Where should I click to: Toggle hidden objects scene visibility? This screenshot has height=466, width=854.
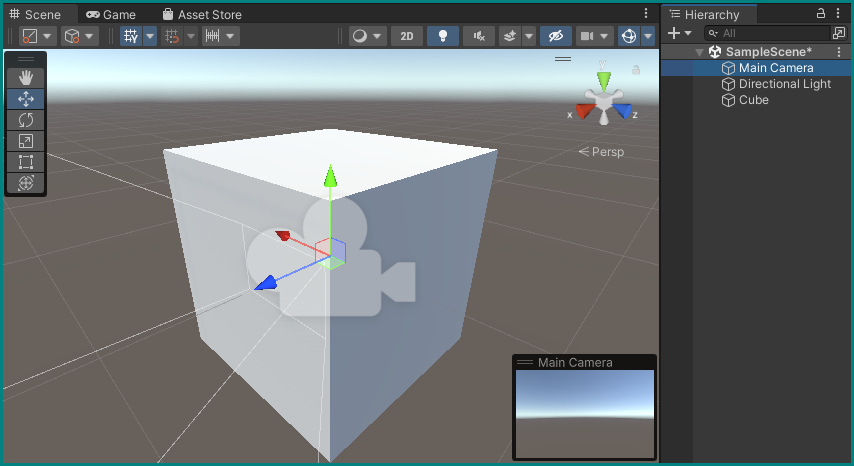(555, 36)
